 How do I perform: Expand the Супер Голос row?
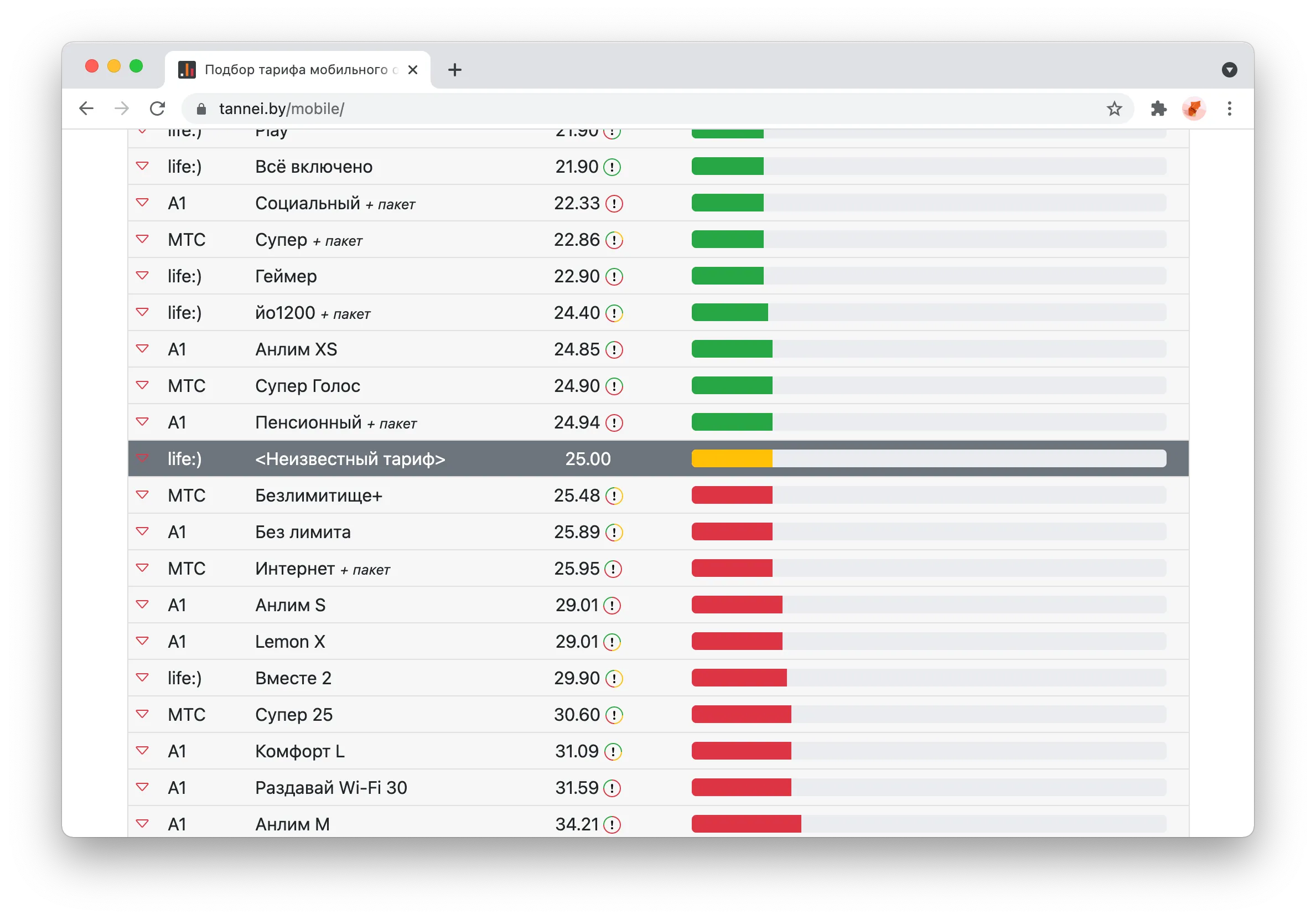(x=142, y=385)
